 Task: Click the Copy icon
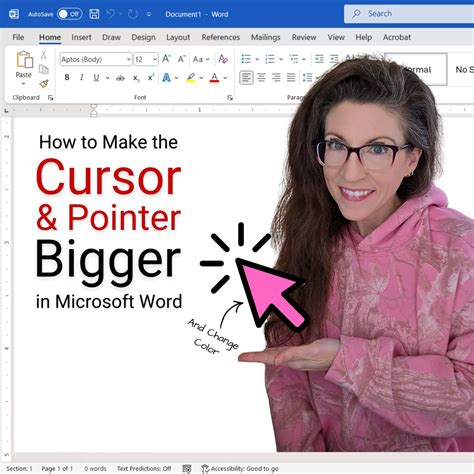(44, 69)
